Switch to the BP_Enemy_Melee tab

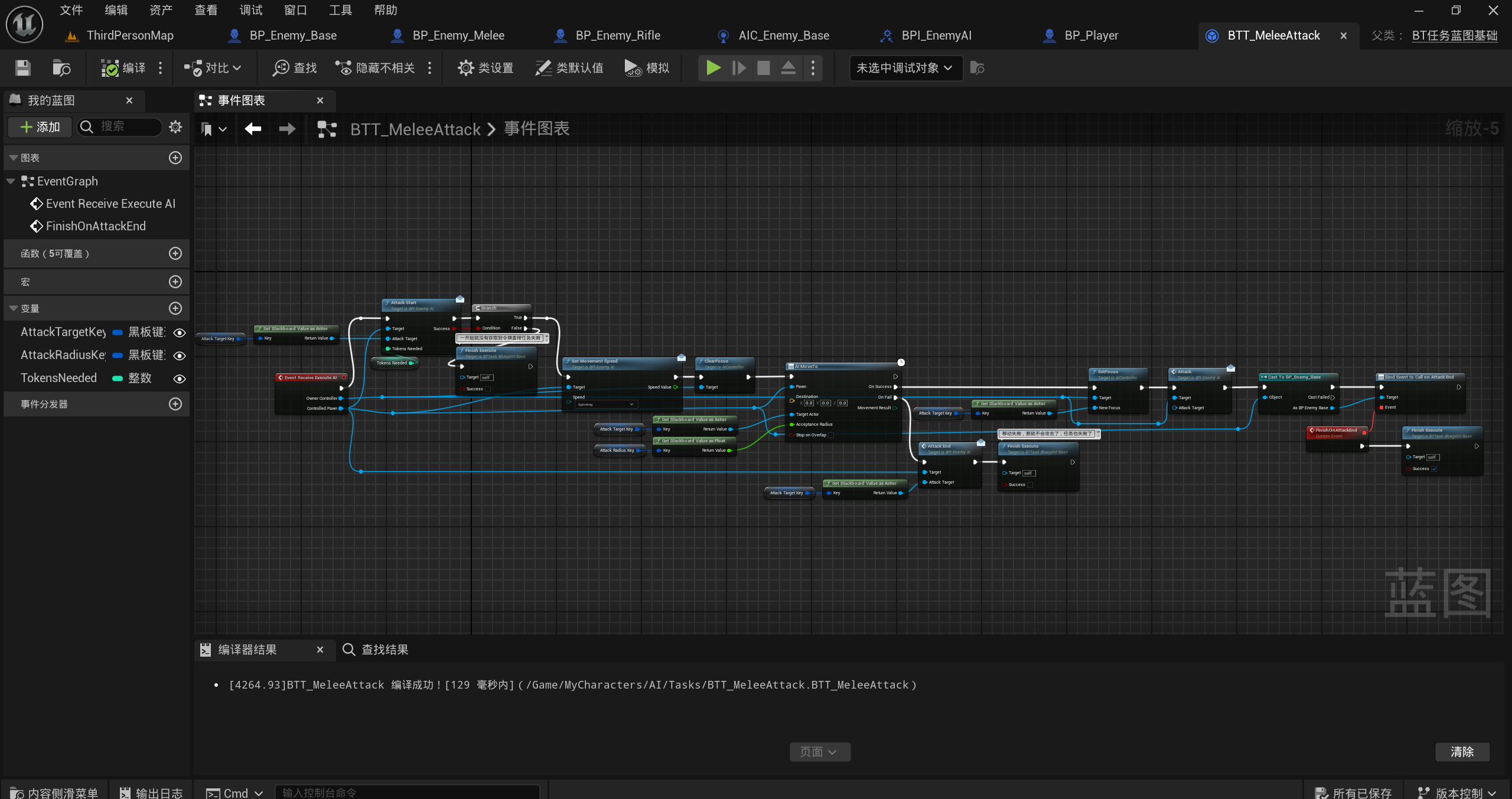(458, 35)
